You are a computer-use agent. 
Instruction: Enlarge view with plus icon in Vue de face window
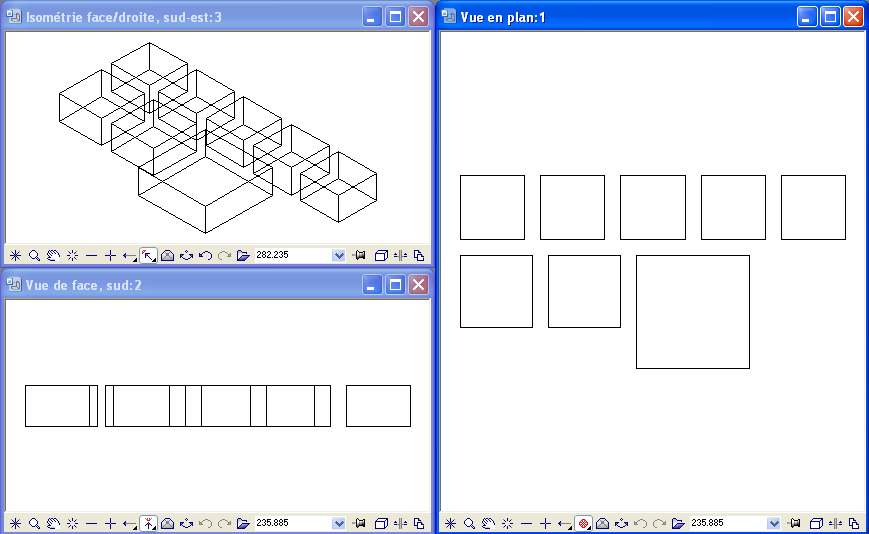[x=110, y=523]
